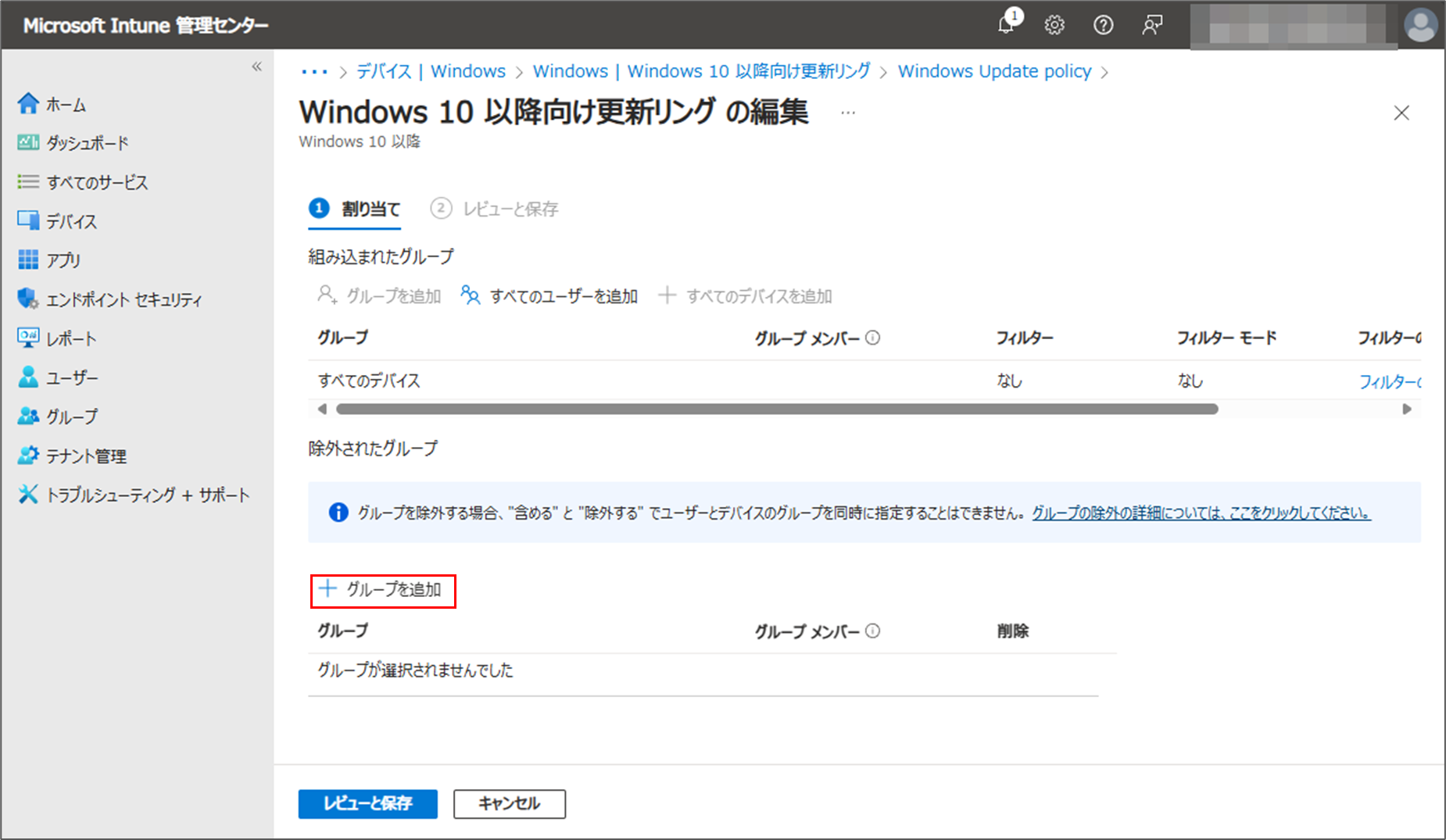Click the レビューと保存 blue button
1446x840 pixels.
(367, 803)
